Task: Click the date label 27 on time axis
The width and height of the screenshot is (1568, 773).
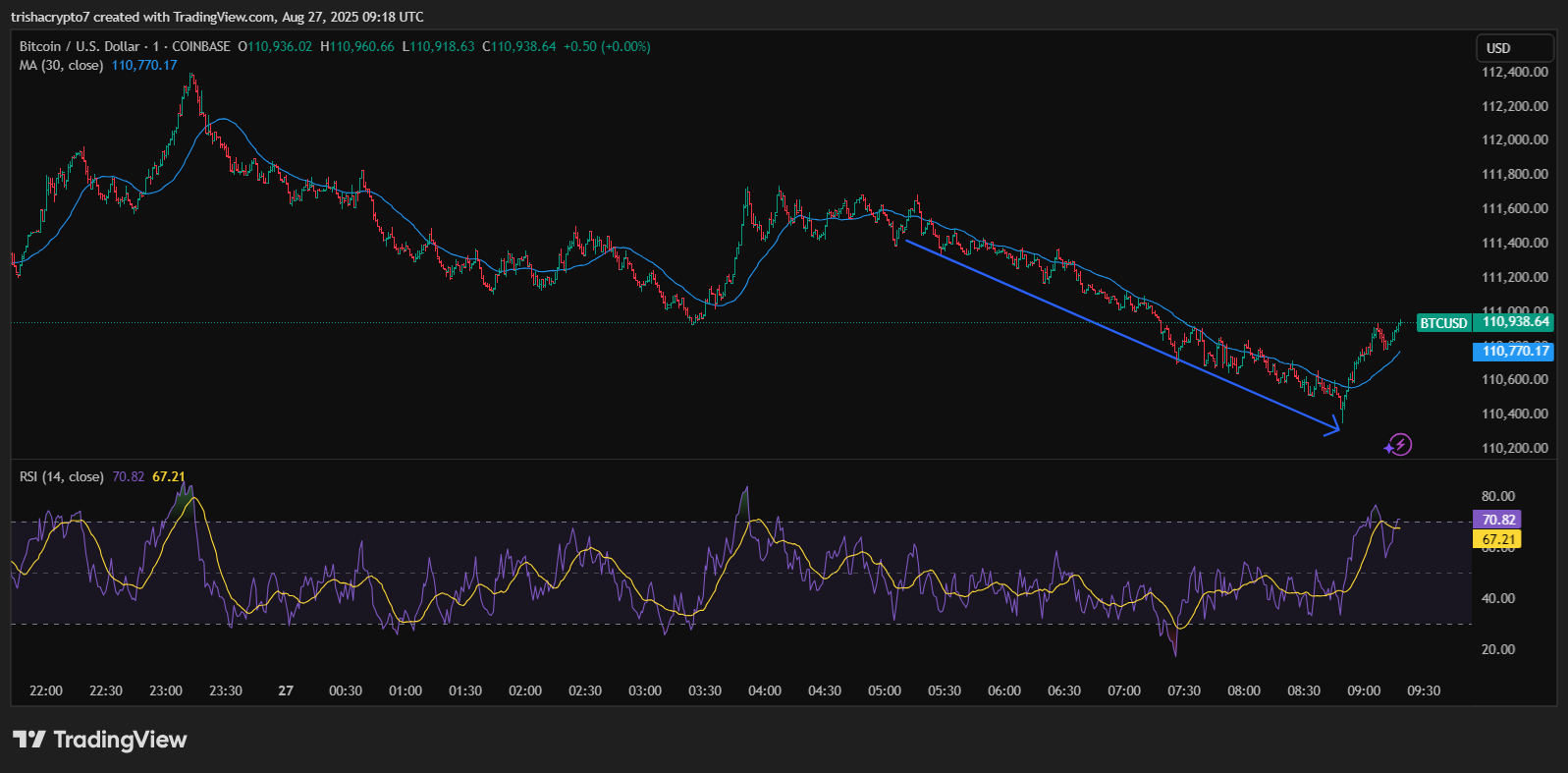Action: click(286, 690)
